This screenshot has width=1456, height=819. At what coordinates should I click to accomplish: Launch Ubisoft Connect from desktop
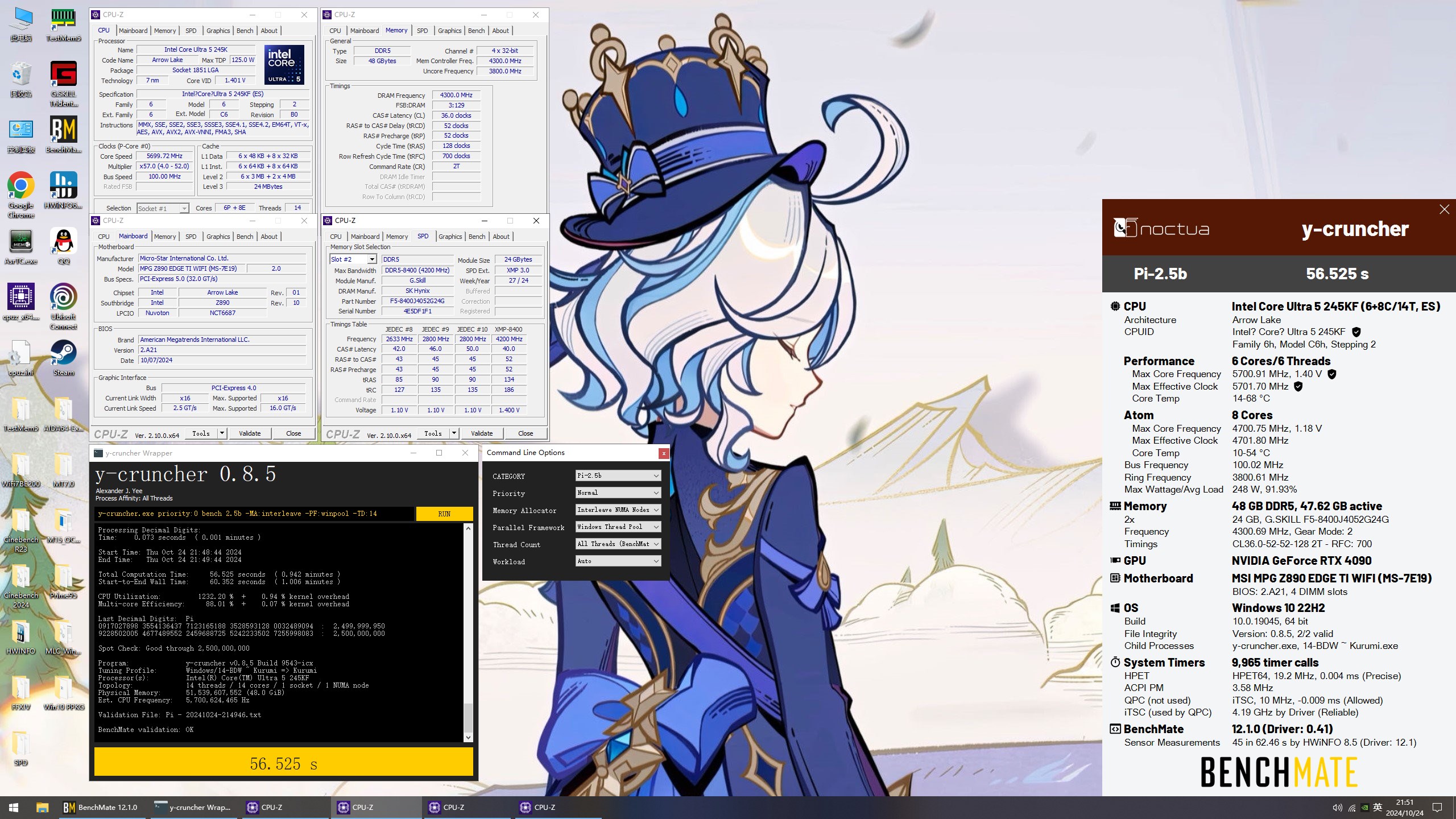(63, 307)
